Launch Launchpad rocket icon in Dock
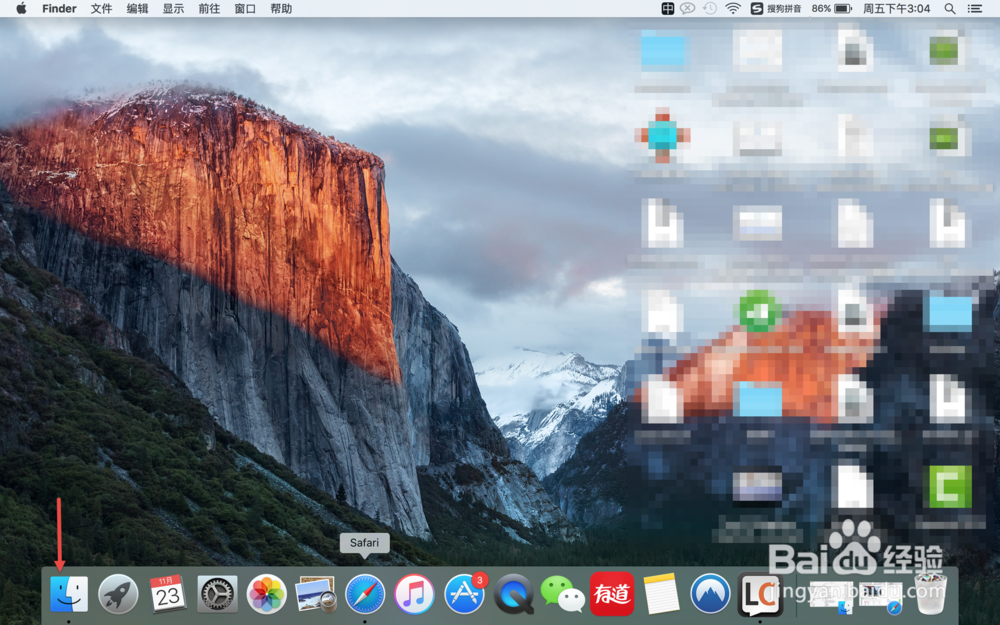 pyautogui.click(x=118, y=594)
